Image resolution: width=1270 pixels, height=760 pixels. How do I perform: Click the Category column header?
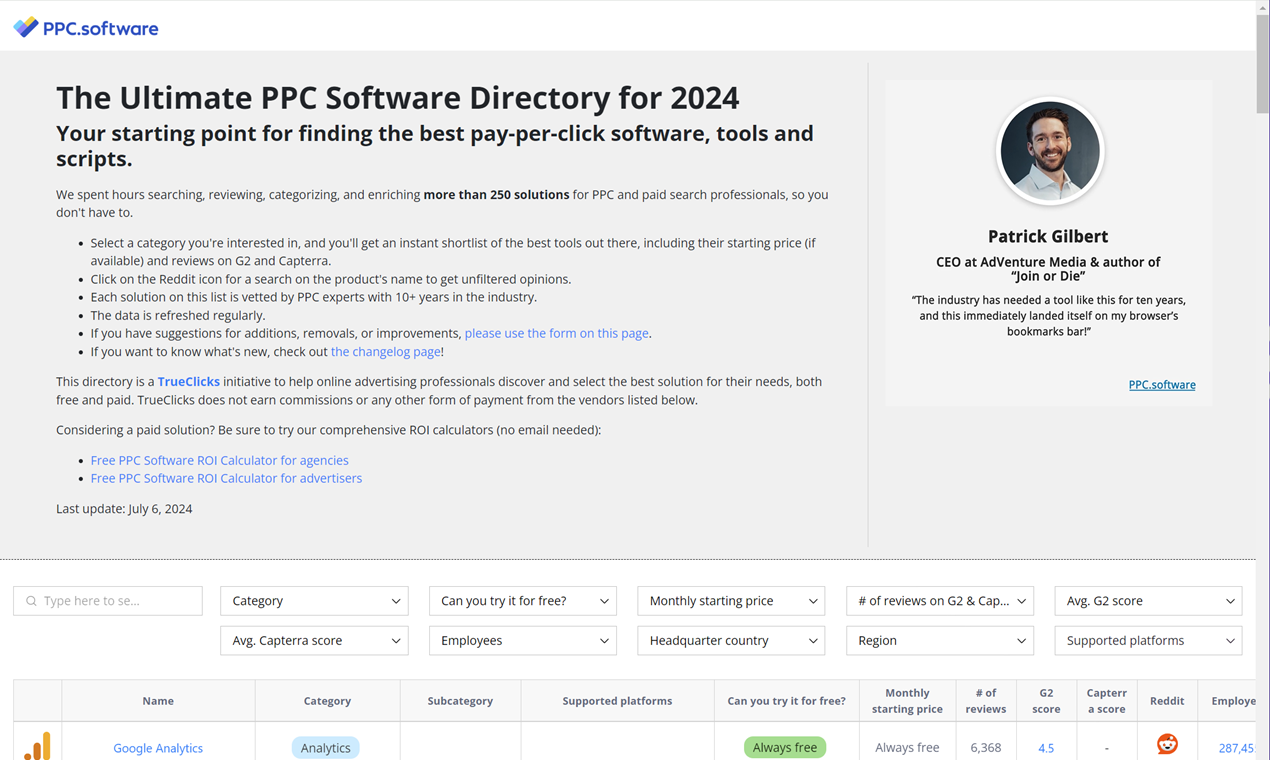[327, 701]
